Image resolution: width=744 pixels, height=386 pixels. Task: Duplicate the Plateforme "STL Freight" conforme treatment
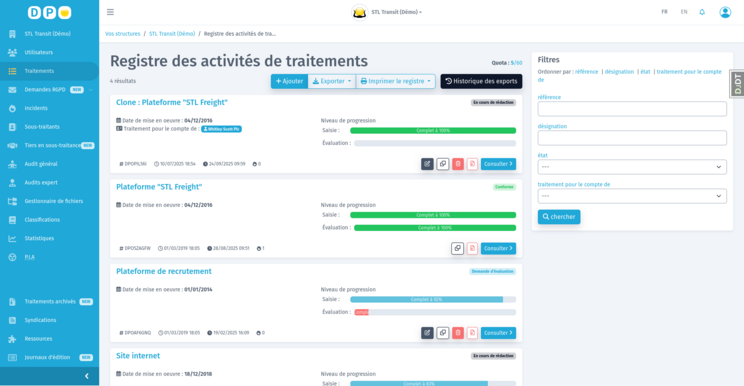tap(457, 248)
